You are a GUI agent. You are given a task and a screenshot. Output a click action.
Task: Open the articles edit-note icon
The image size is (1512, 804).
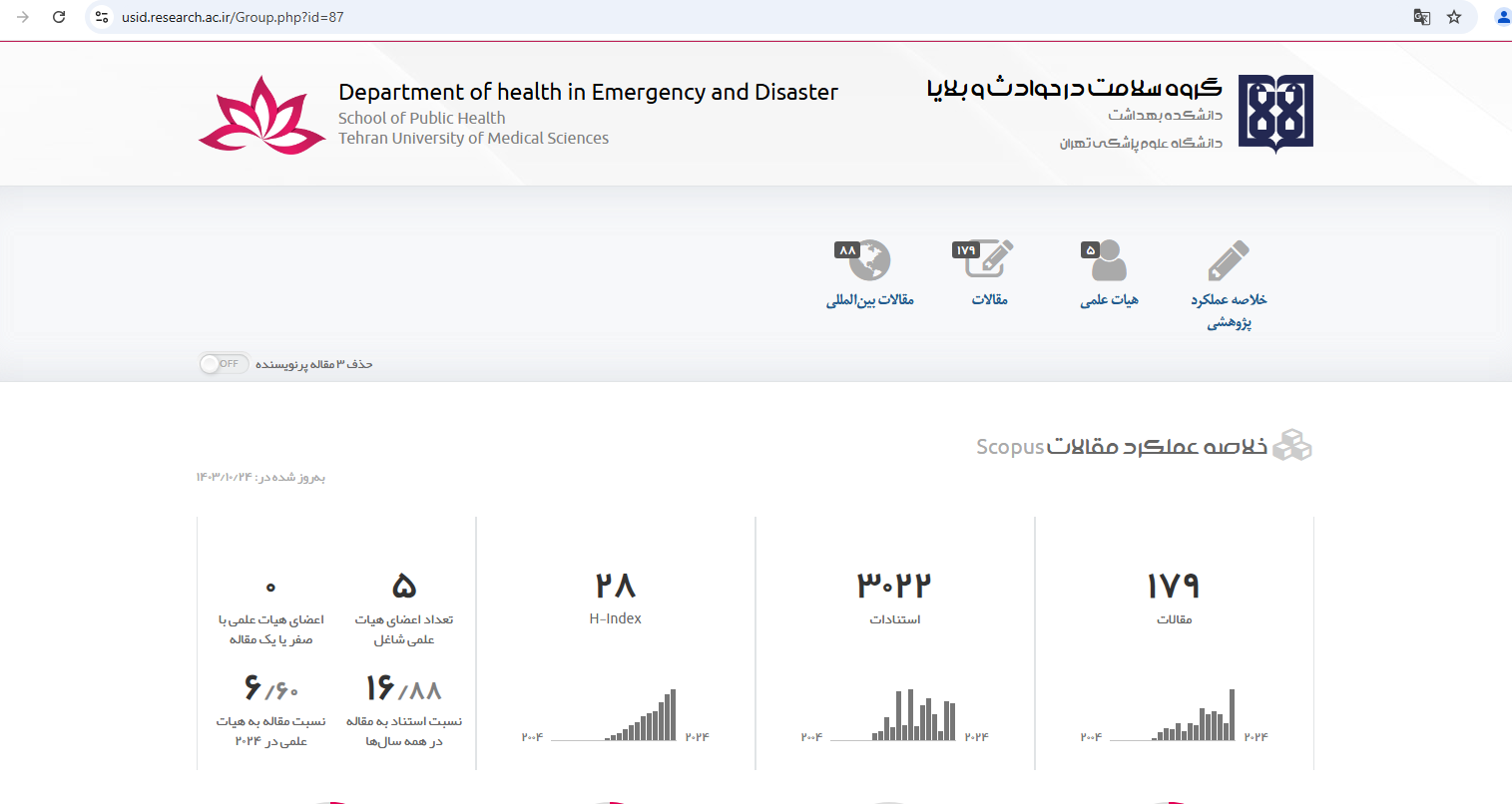(x=989, y=259)
